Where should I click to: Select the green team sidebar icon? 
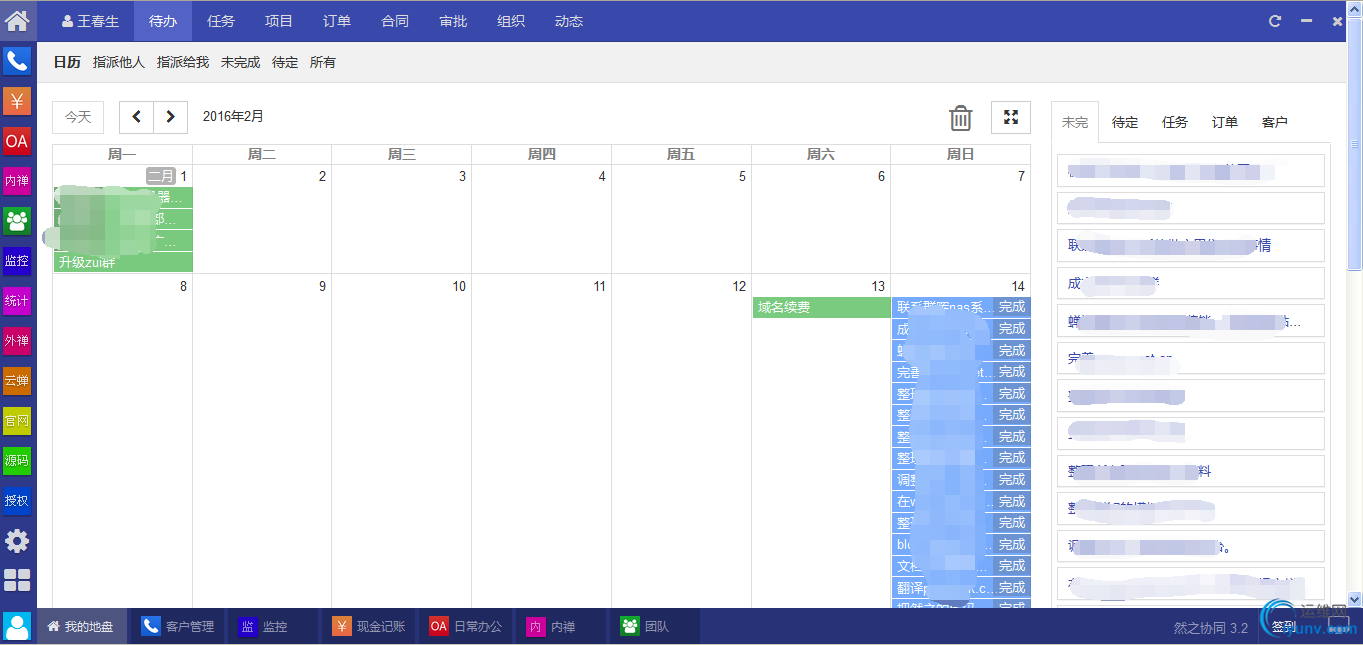[17, 221]
